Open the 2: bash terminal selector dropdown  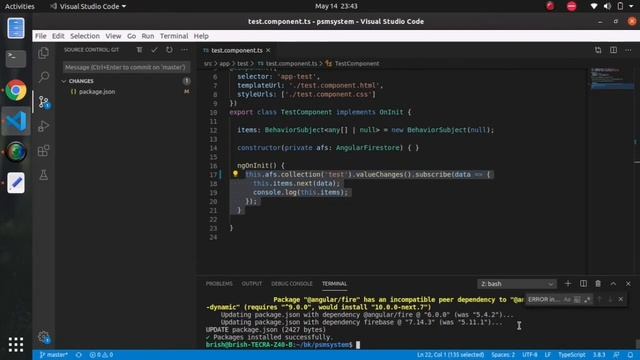(517, 284)
